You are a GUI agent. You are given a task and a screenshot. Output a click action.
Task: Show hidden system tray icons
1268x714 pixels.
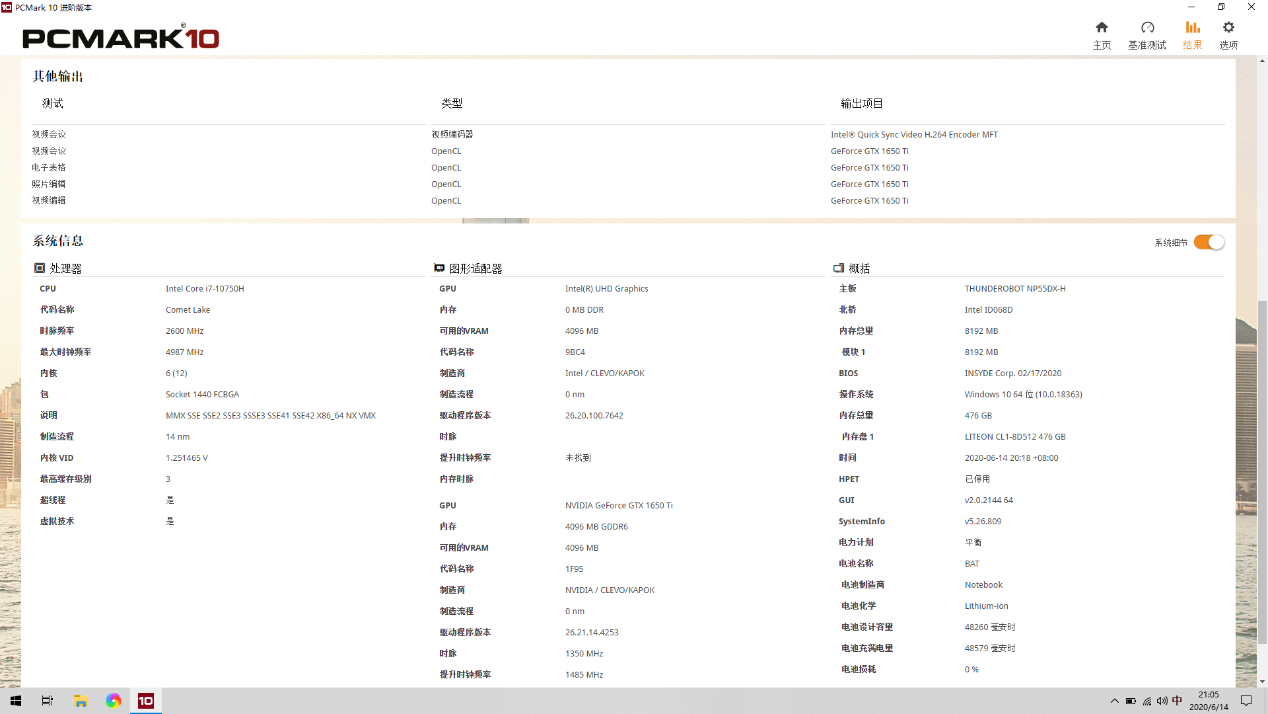[x=1115, y=700]
